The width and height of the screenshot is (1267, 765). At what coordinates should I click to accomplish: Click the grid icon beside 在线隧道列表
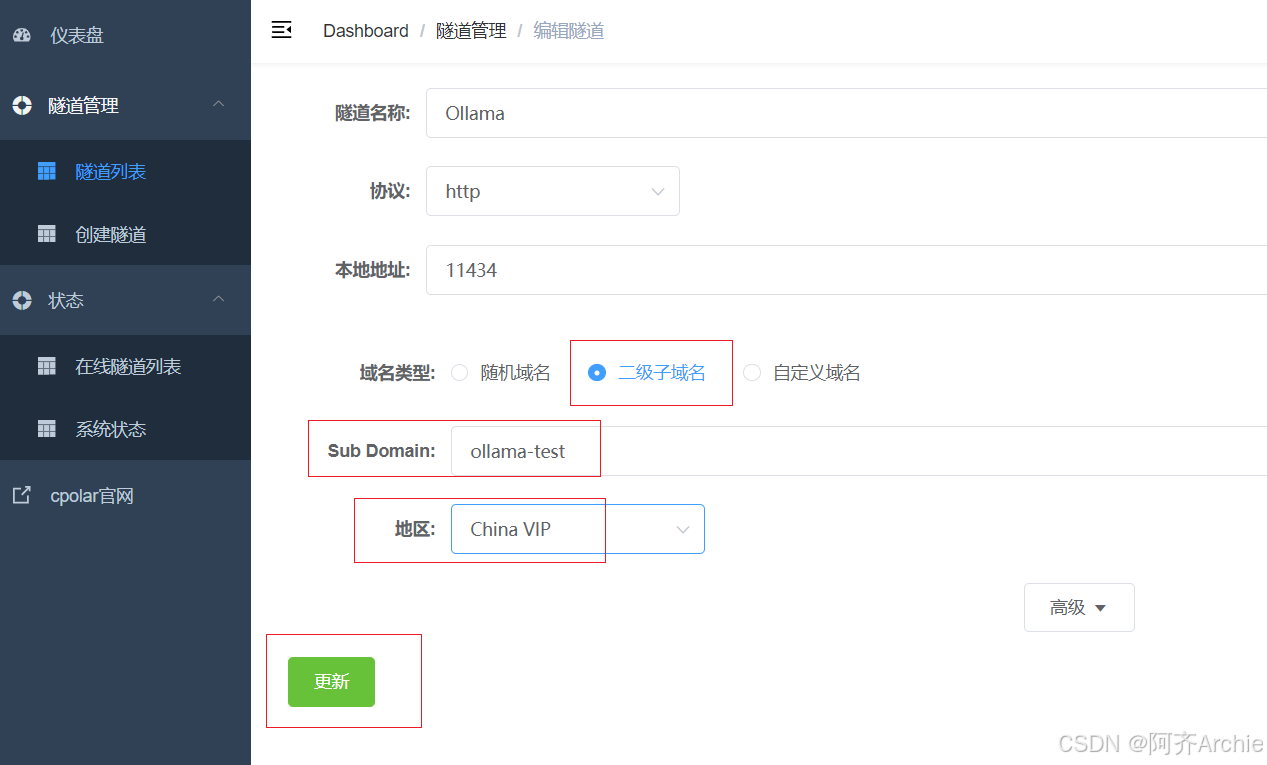coord(46,366)
